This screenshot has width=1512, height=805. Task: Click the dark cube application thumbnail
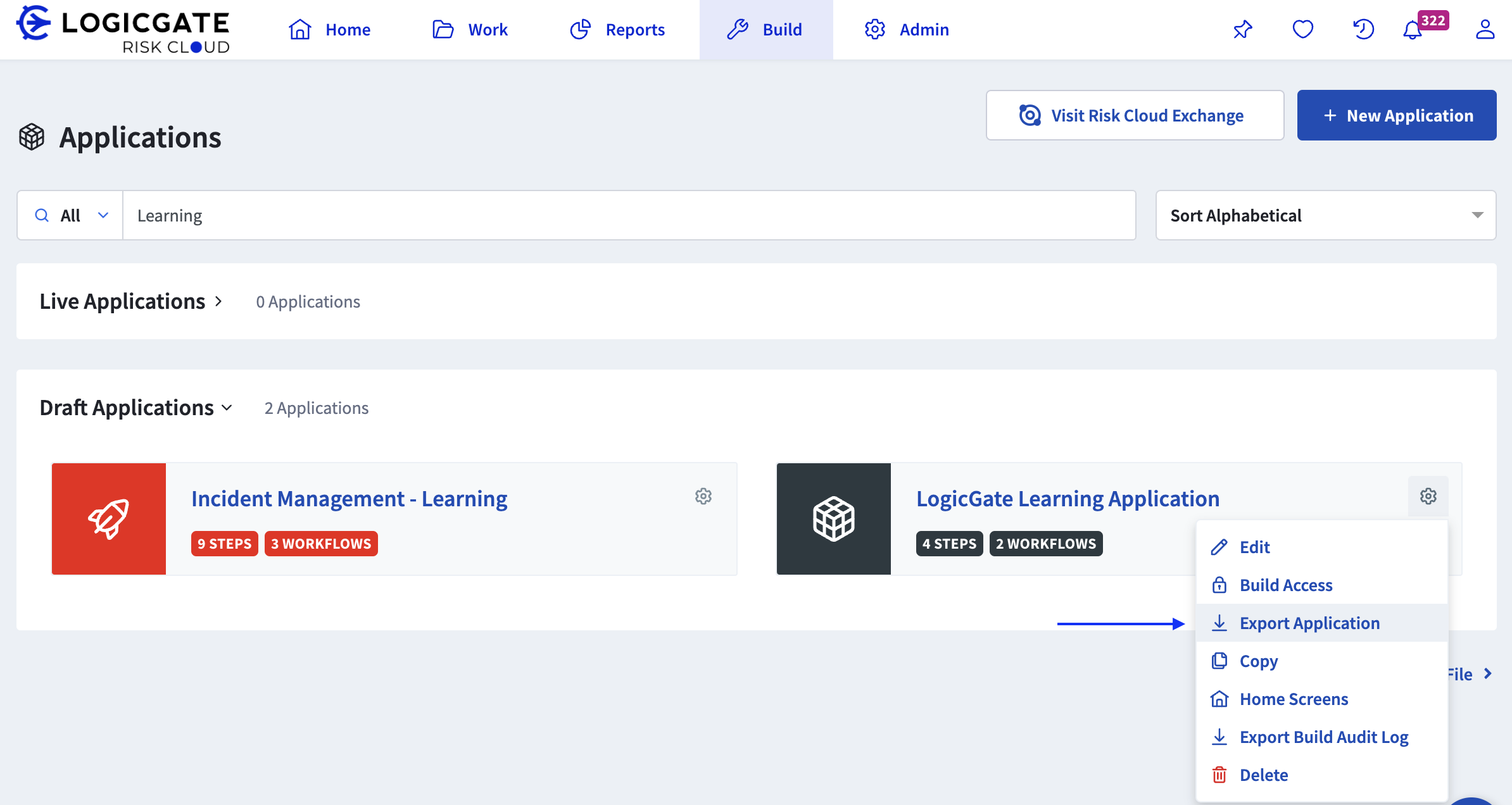point(833,519)
